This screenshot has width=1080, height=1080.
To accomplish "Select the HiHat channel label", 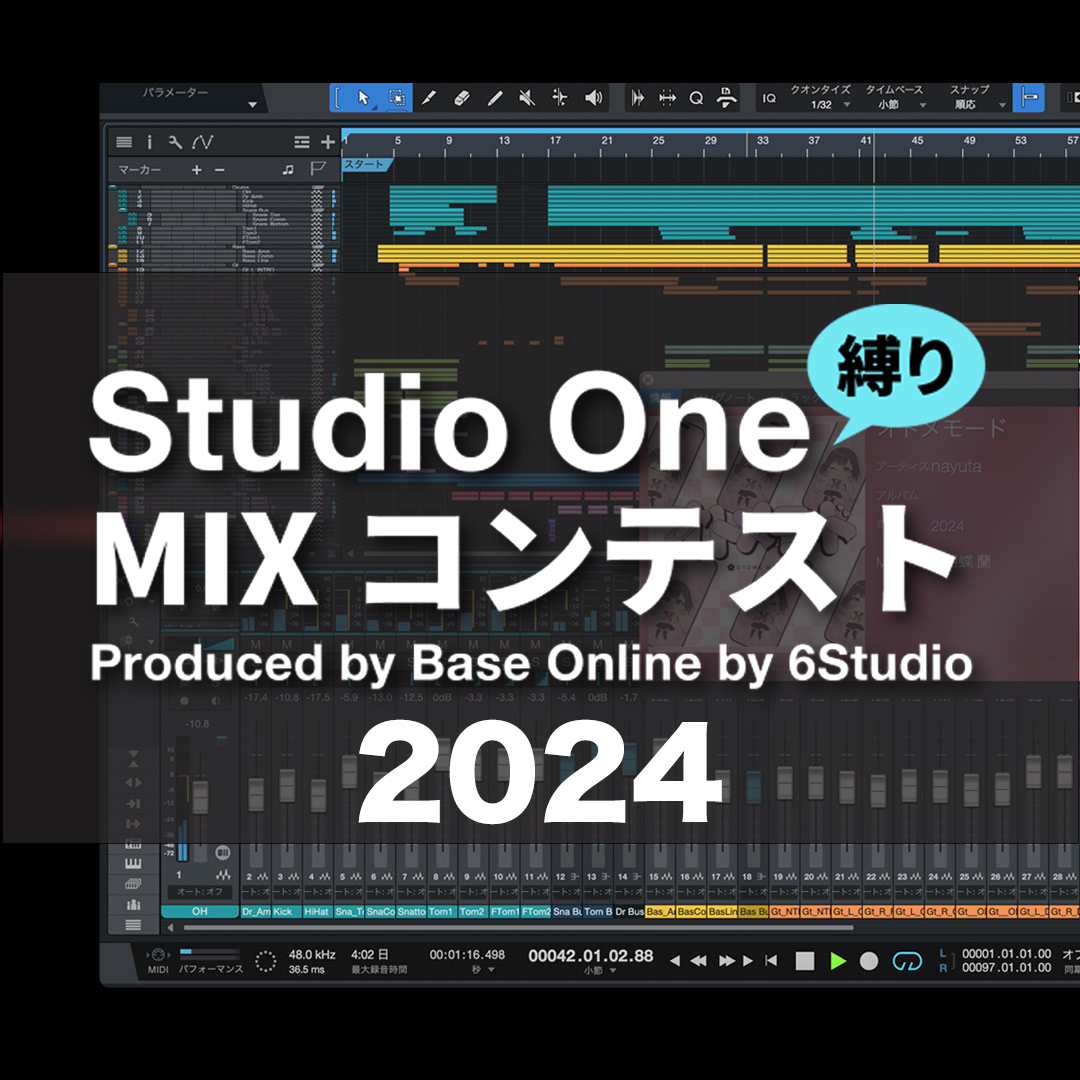I will click(316, 911).
